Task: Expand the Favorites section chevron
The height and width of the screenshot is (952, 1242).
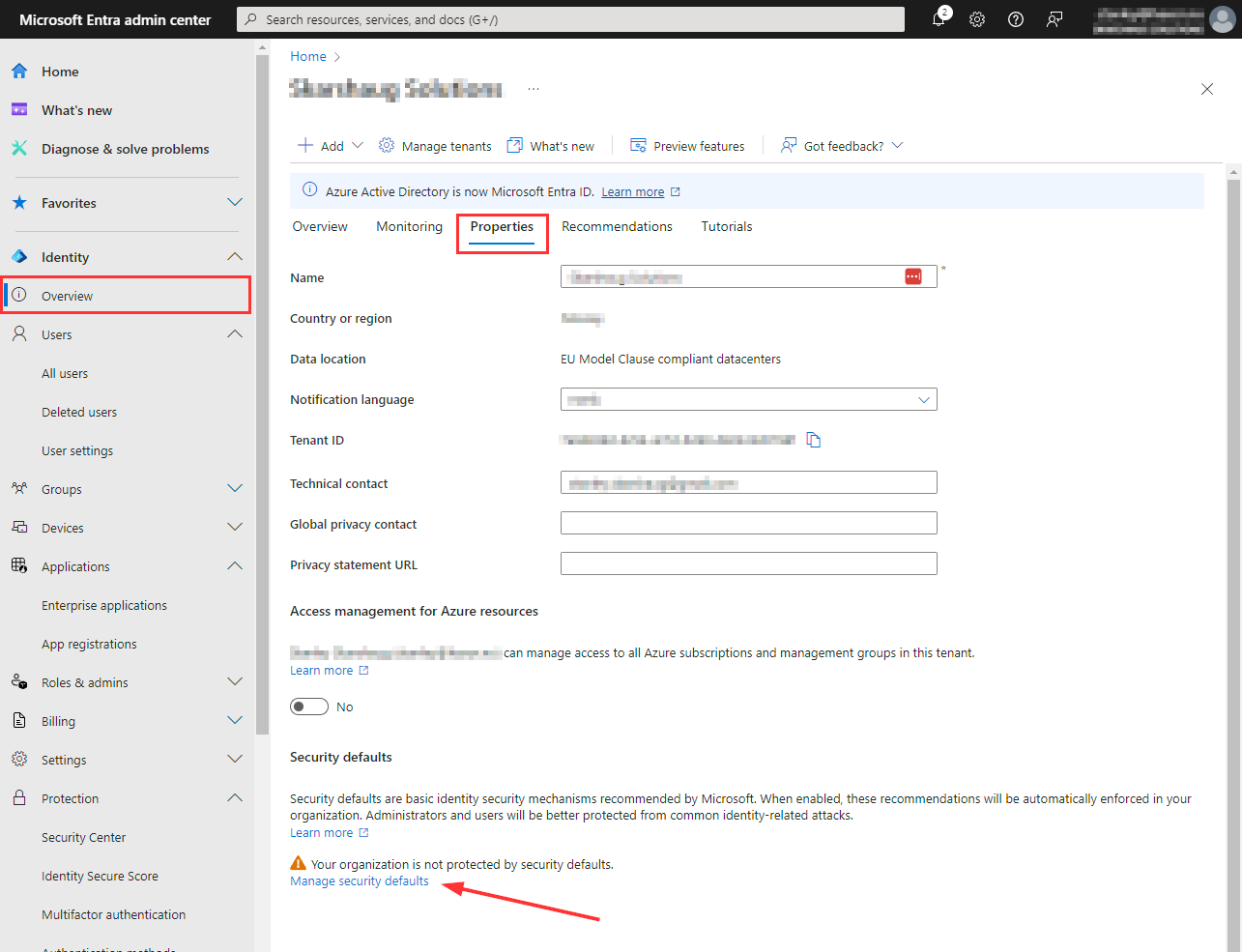Action: (x=235, y=202)
